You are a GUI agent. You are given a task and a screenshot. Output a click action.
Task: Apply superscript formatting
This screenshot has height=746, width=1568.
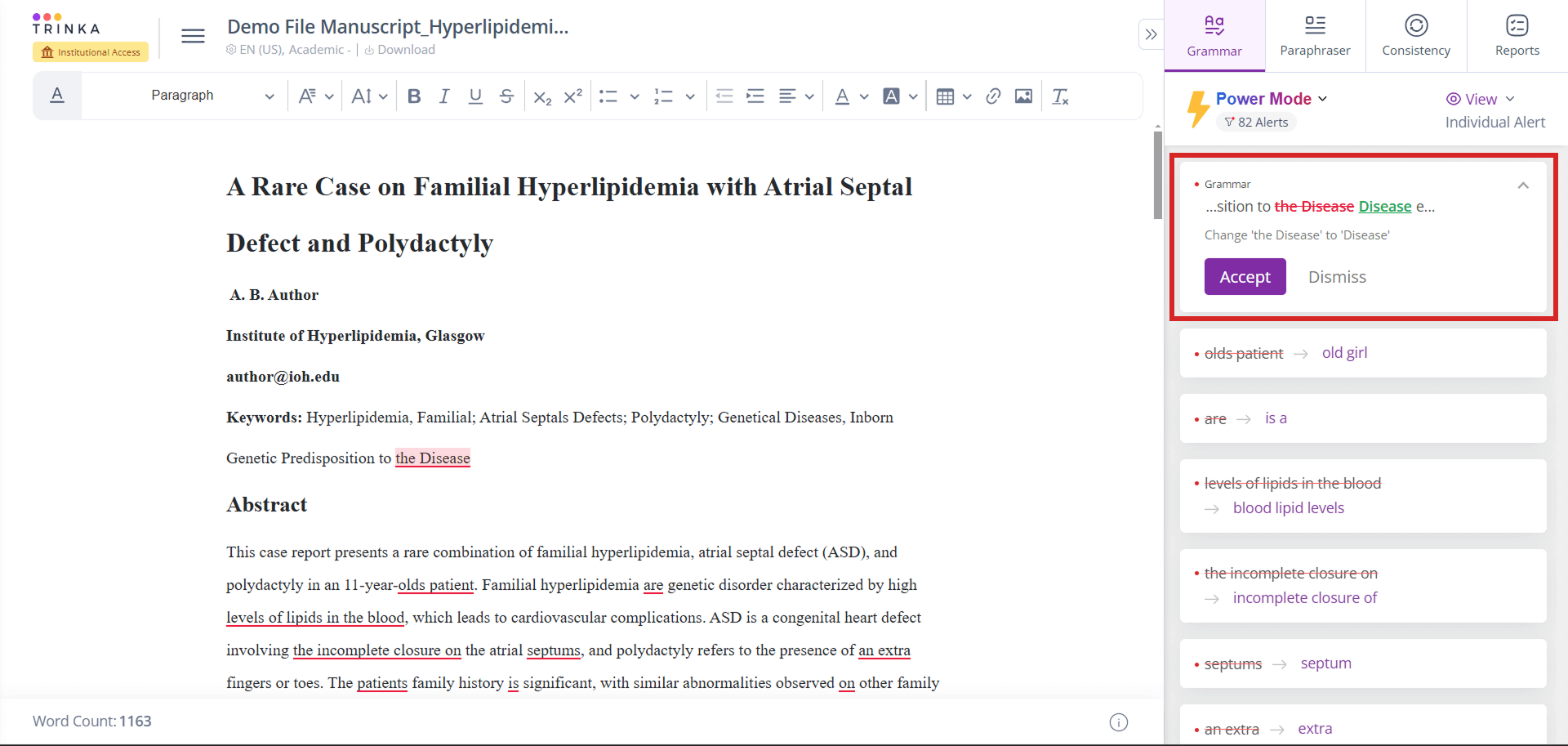click(573, 96)
